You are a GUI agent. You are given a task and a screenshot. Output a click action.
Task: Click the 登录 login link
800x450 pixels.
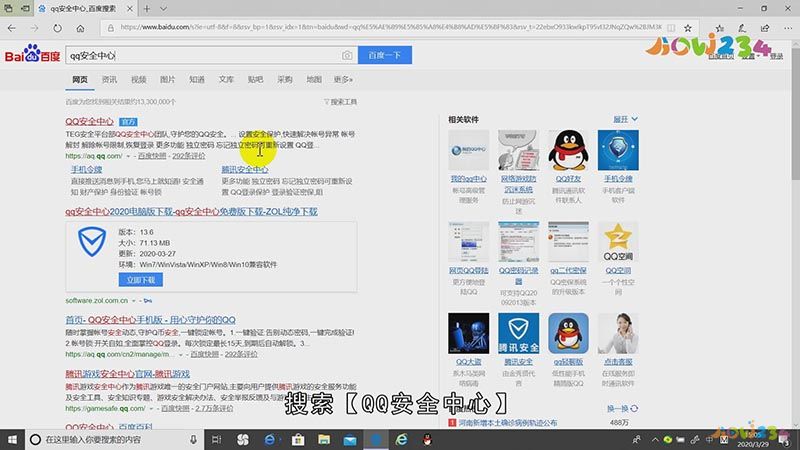[777, 56]
